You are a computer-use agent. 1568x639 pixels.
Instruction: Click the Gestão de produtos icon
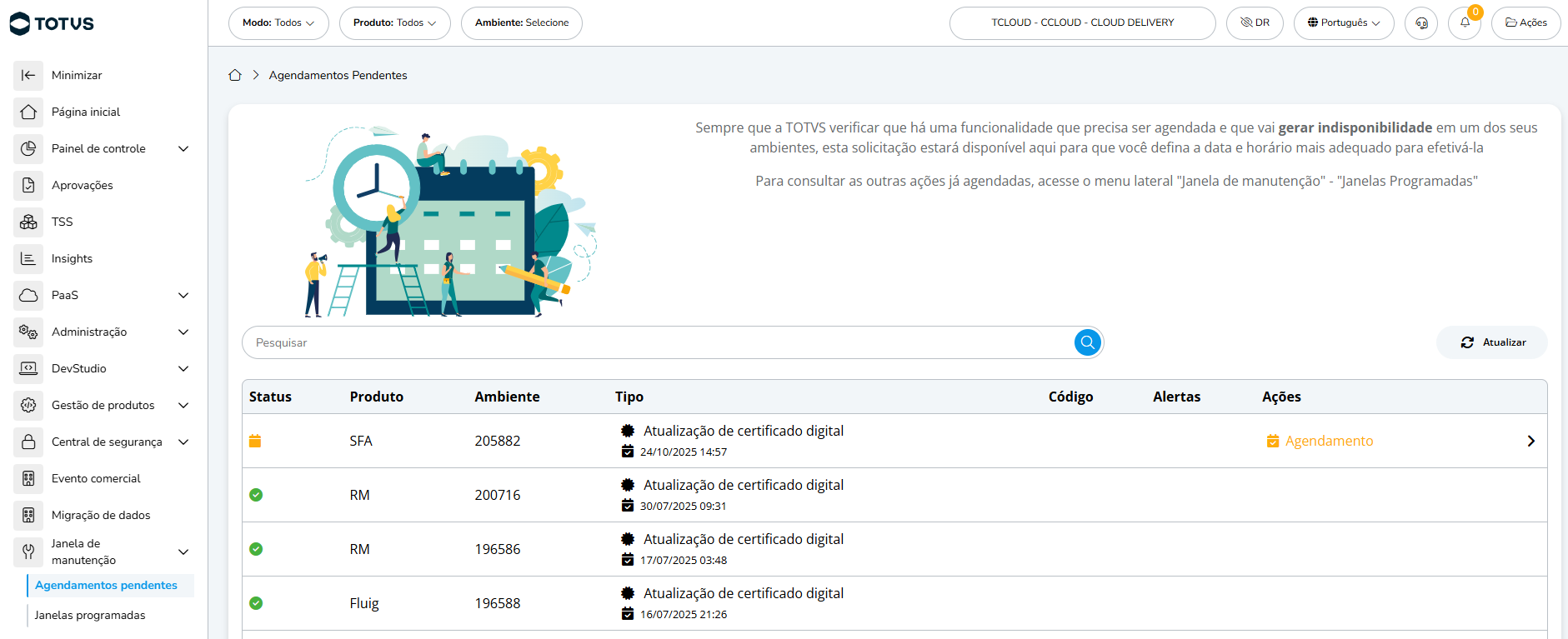point(28,405)
